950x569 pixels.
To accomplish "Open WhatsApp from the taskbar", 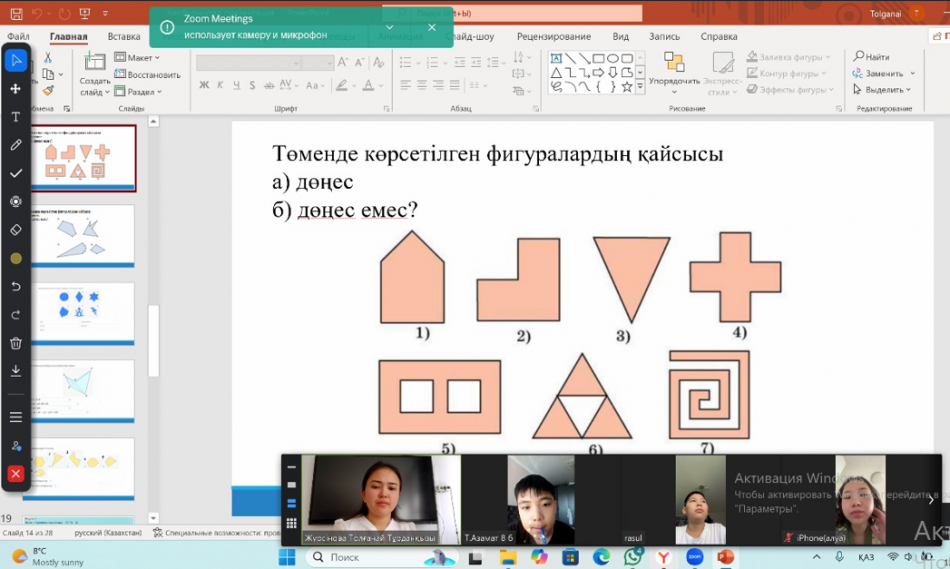I will (633, 556).
